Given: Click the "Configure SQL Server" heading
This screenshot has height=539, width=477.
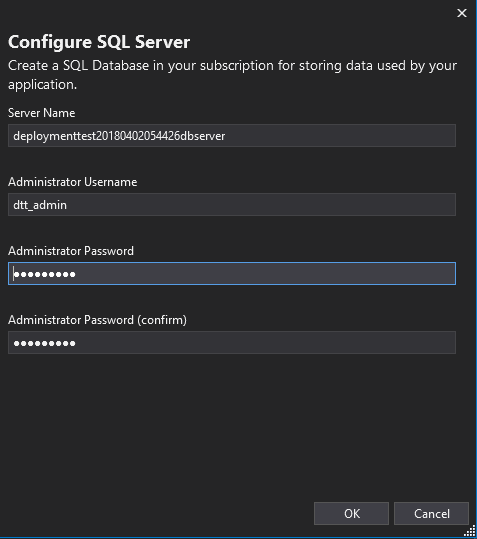Looking at the screenshot, I should tap(99, 42).
